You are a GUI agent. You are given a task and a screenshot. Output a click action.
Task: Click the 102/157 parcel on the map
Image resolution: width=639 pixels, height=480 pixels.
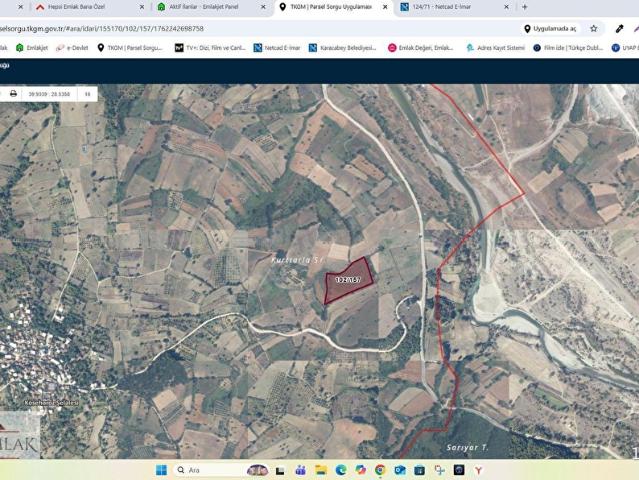[348, 279]
